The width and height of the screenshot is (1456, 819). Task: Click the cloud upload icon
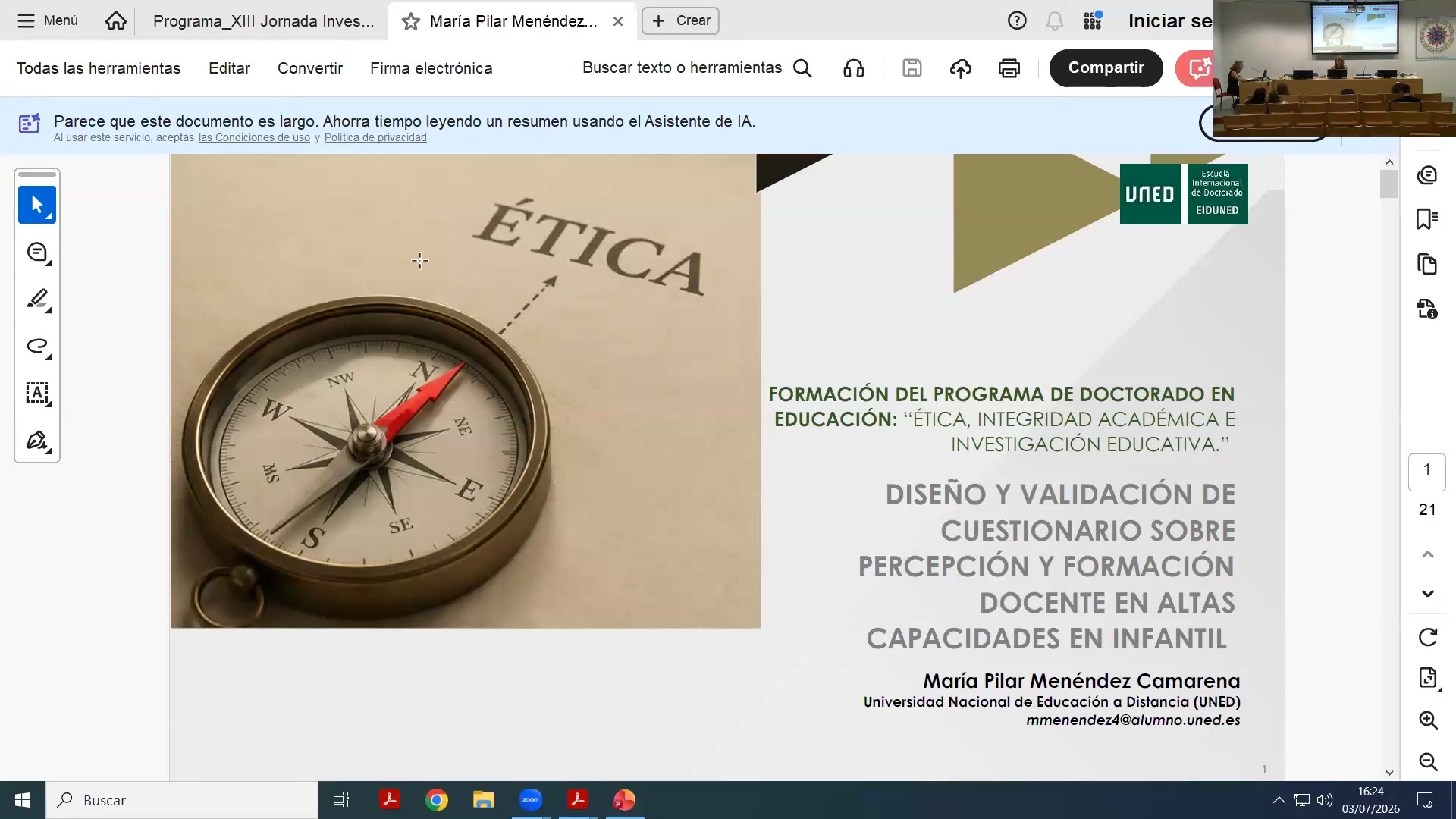[x=960, y=68]
